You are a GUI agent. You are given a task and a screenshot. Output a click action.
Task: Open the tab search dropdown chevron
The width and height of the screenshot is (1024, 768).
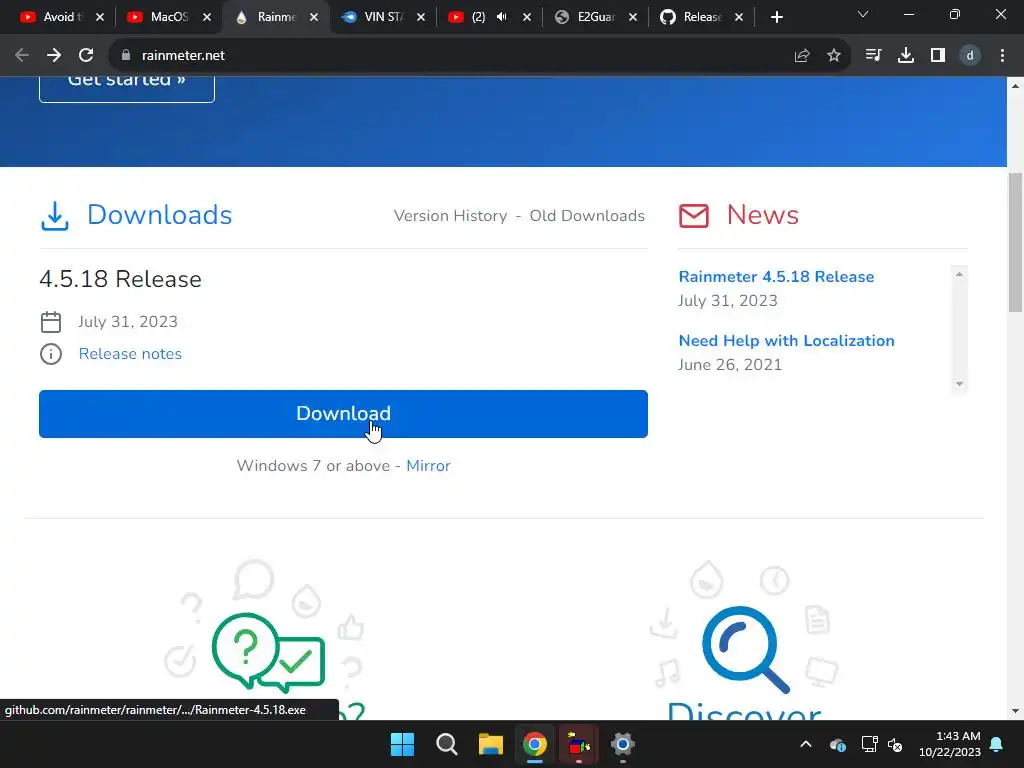coord(863,14)
